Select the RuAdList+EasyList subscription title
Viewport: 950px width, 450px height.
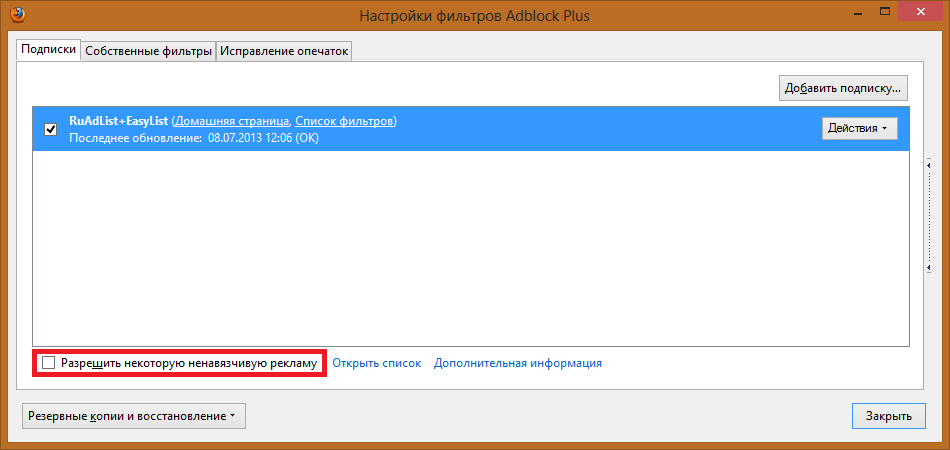pos(118,121)
